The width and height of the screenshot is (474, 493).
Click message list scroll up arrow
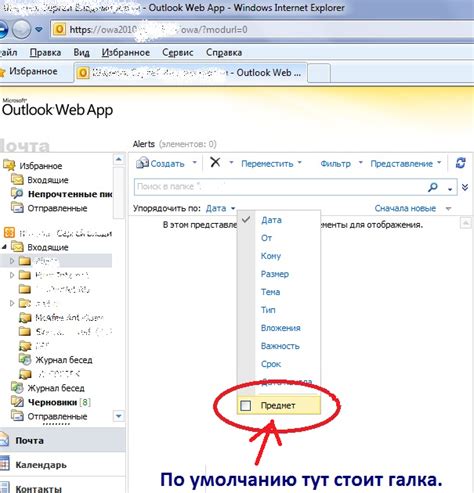point(466,222)
